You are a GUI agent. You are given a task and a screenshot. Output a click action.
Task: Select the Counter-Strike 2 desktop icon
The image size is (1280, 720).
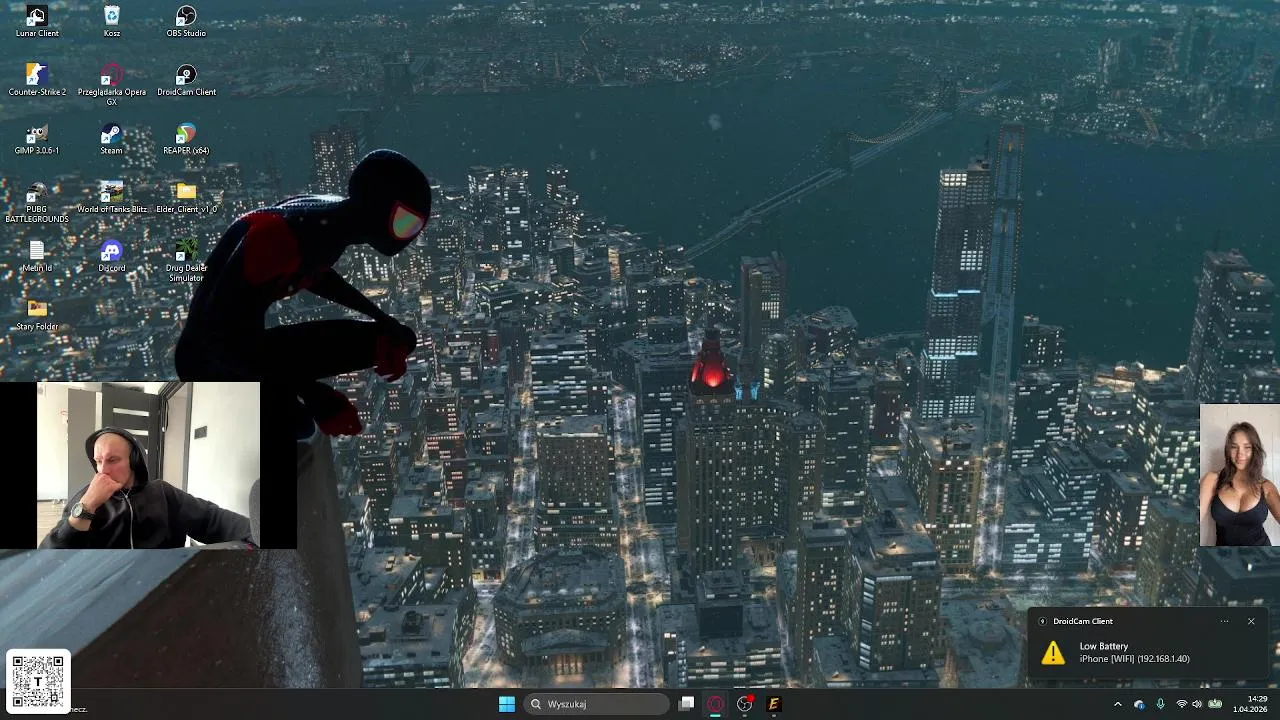(x=37, y=80)
